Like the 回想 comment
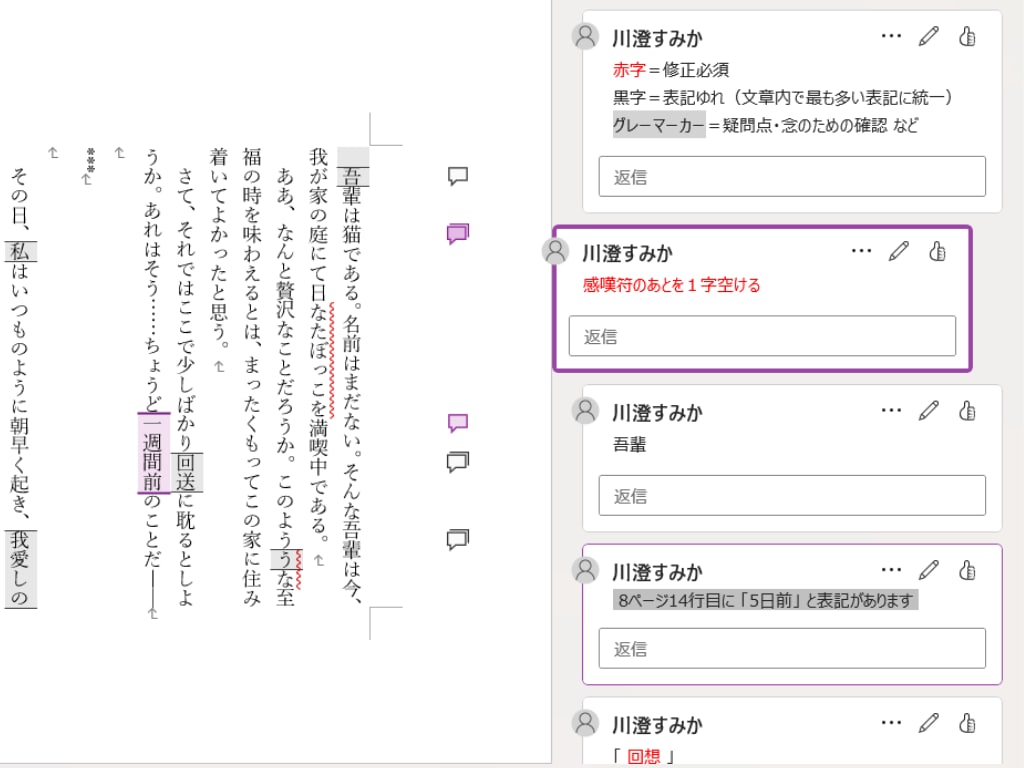The height and width of the screenshot is (768, 1024). point(967,723)
